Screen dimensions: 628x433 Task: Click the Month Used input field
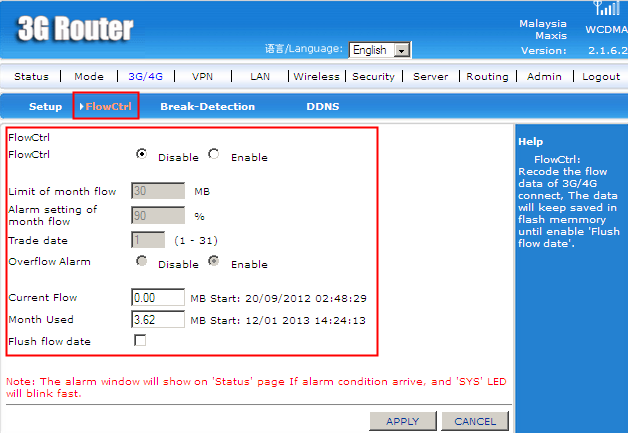click(x=157, y=320)
